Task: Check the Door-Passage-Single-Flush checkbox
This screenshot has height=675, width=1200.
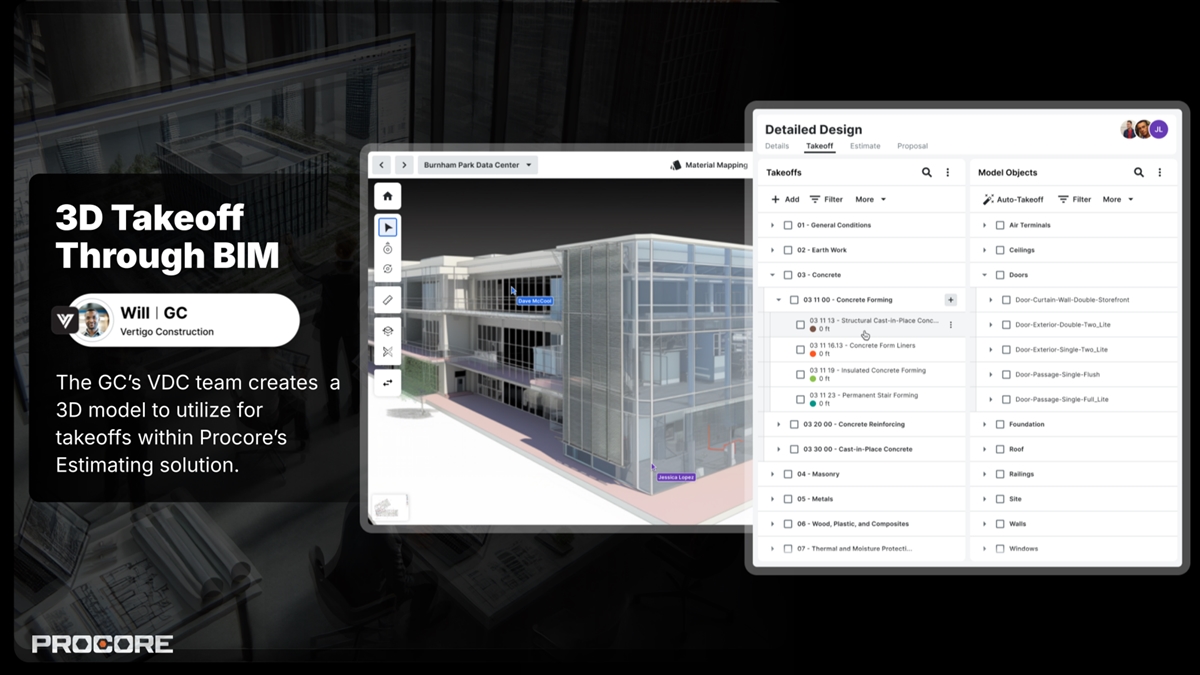Action: (x=1006, y=374)
